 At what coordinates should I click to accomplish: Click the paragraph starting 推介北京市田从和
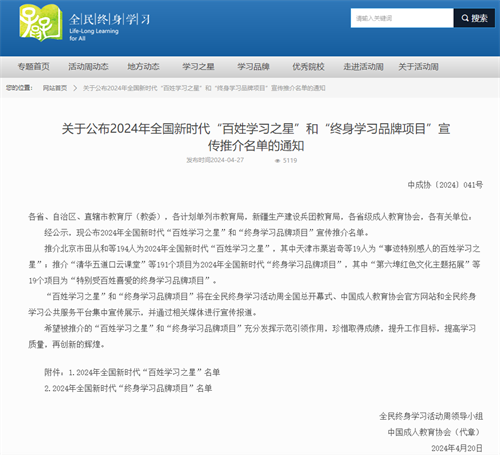click(254, 265)
